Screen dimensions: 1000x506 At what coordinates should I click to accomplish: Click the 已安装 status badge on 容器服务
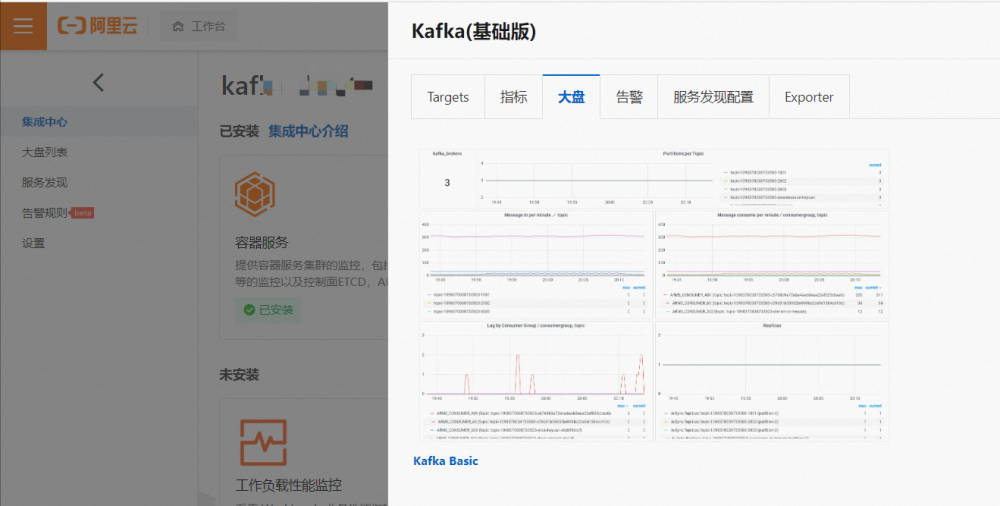[x=268, y=310]
